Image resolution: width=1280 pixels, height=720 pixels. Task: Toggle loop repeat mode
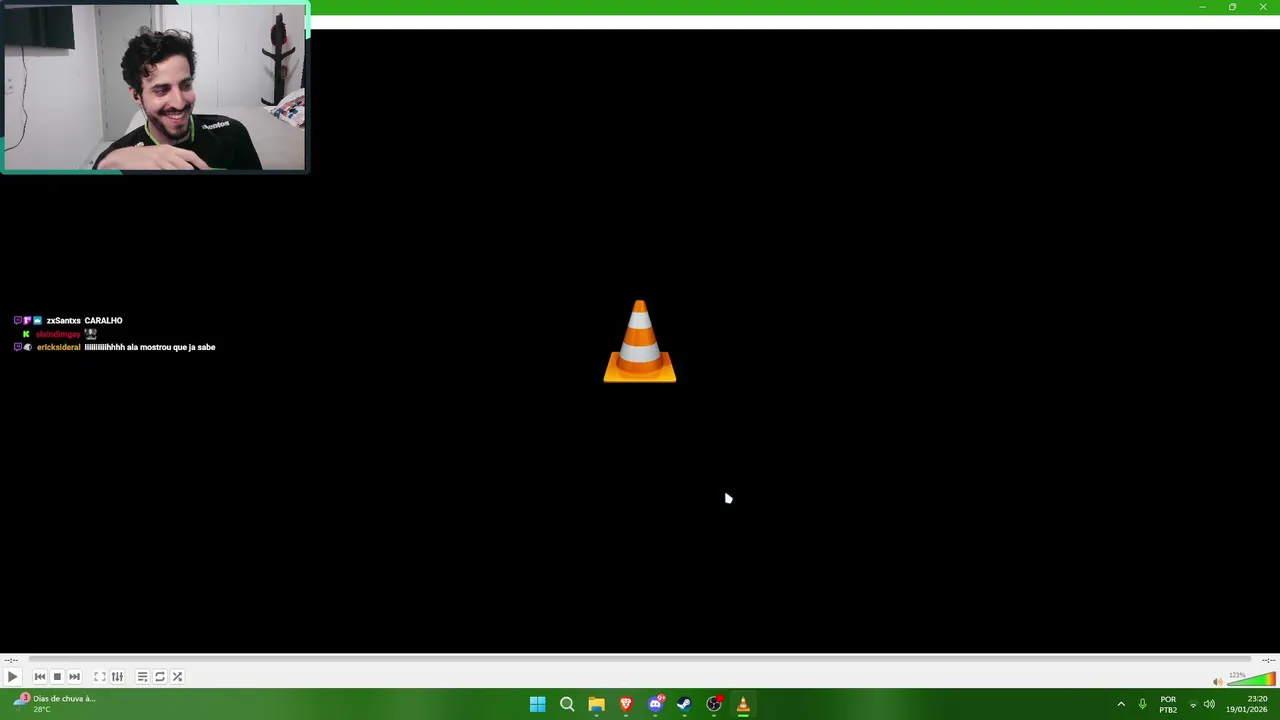point(159,677)
